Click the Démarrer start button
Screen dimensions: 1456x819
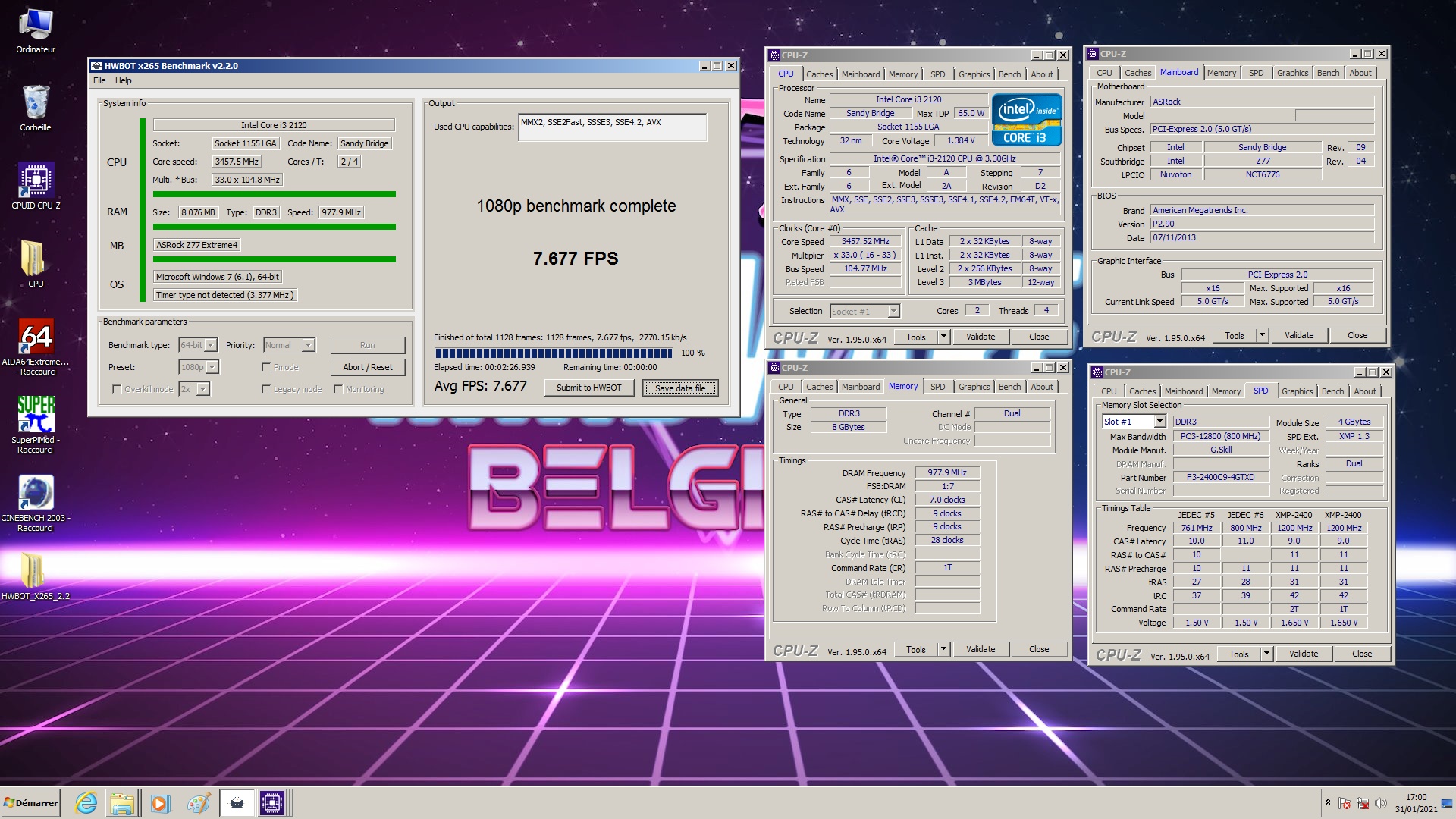30,803
